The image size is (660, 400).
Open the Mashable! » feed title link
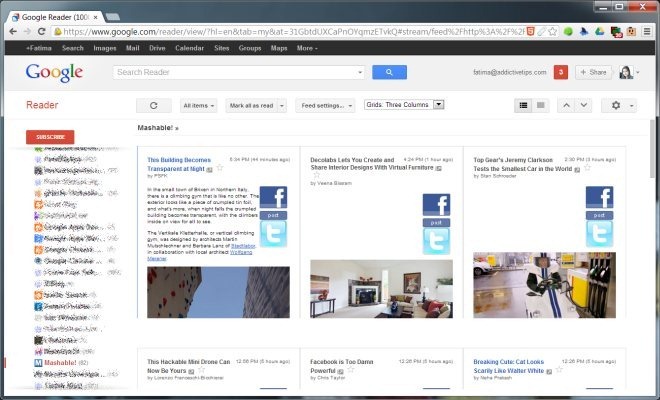pos(158,128)
